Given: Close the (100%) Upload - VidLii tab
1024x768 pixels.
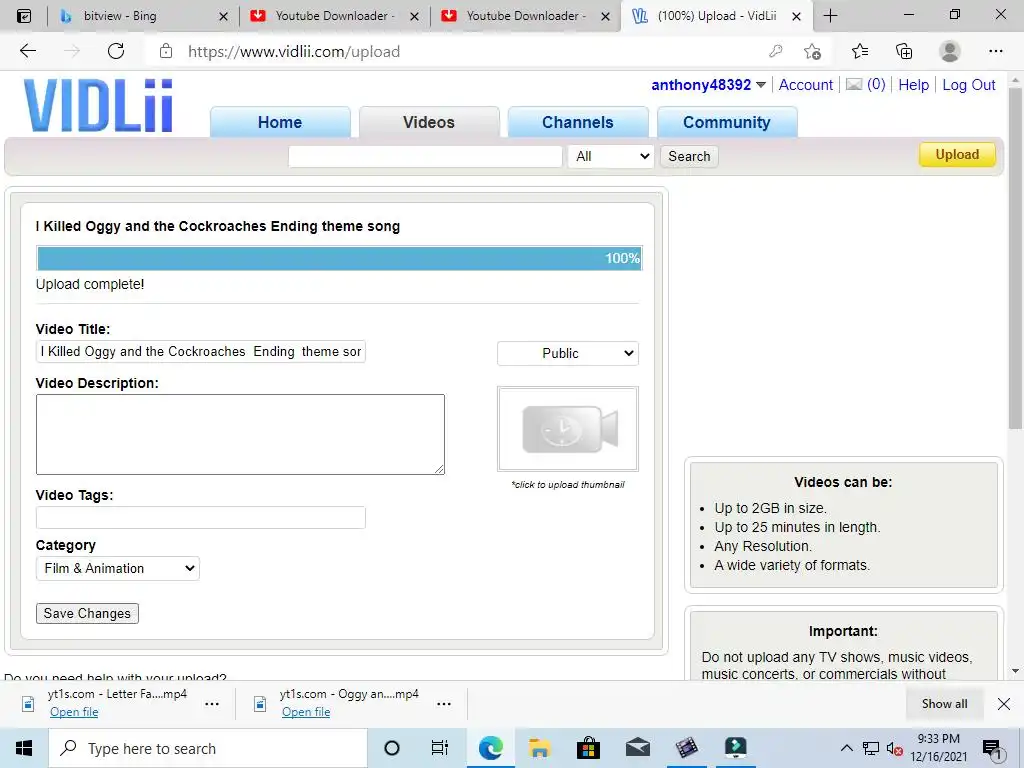Looking at the screenshot, I should pyautogui.click(x=796, y=16).
